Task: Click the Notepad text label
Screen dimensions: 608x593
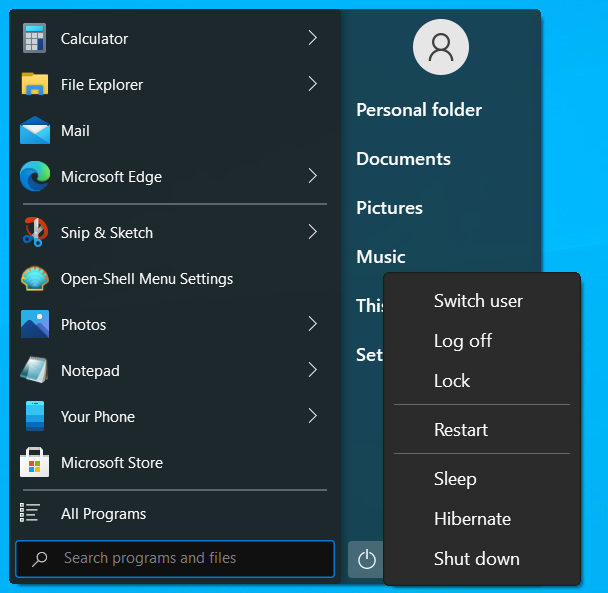Action: click(x=90, y=371)
